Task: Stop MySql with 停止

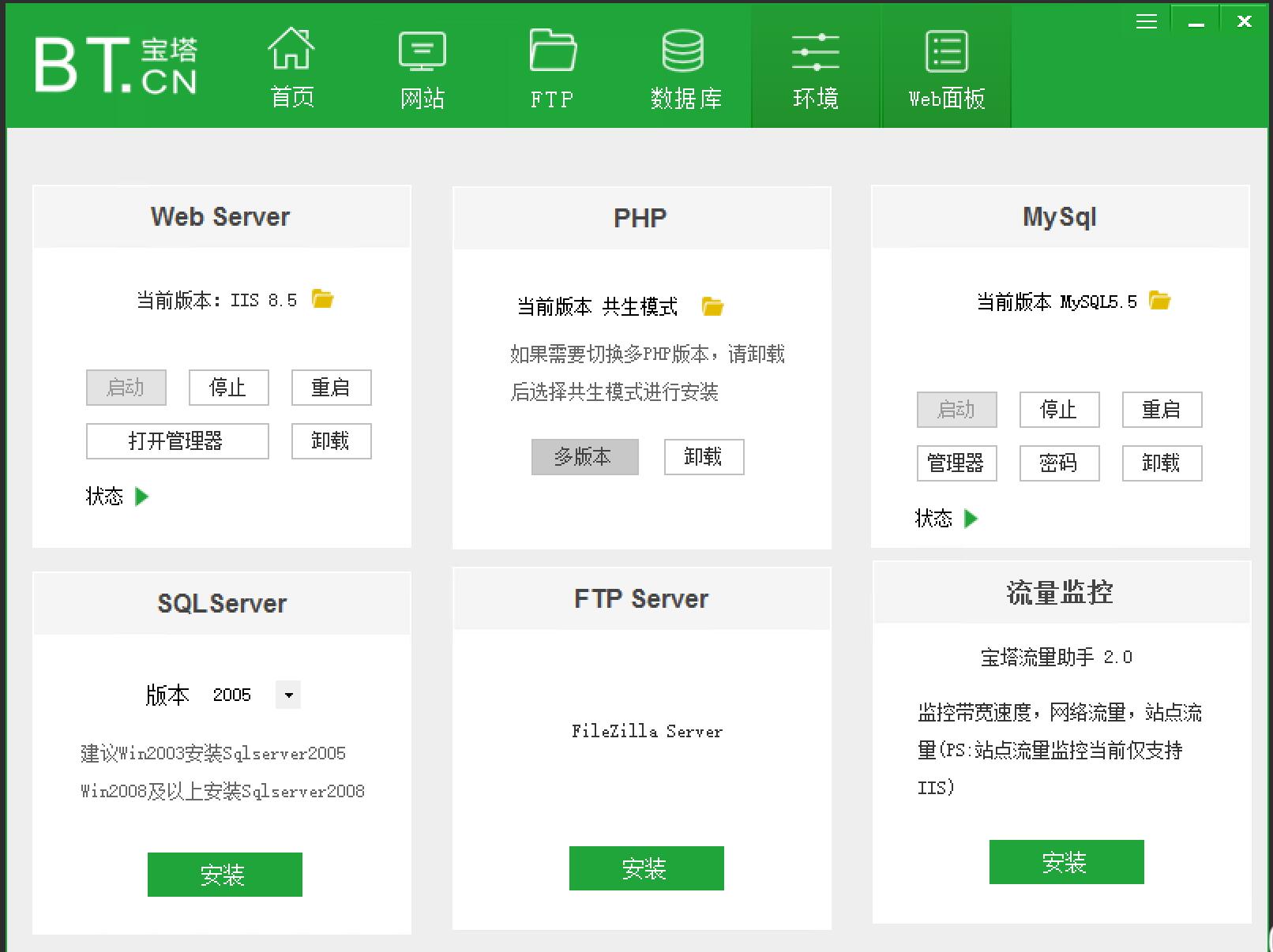Action: (x=1060, y=410)
